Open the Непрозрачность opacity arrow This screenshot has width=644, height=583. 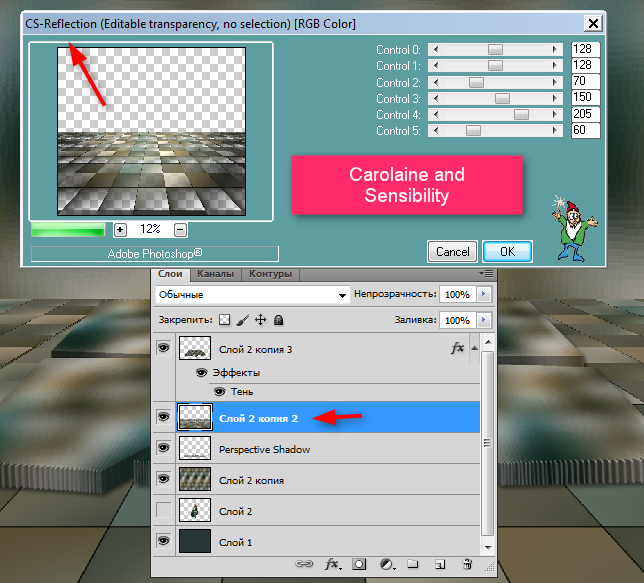tap(483, 294)
